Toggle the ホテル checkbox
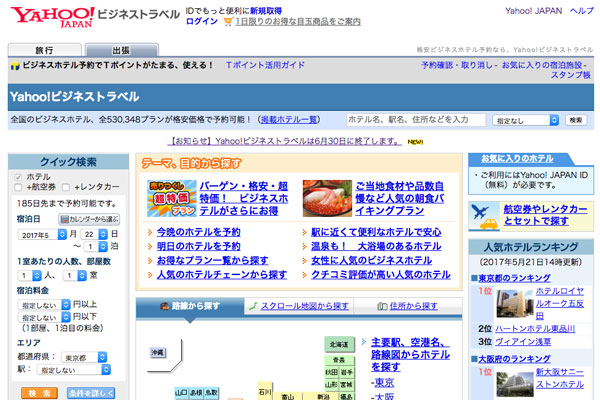This screenshot has height=400, width=600. click(18, 177)
